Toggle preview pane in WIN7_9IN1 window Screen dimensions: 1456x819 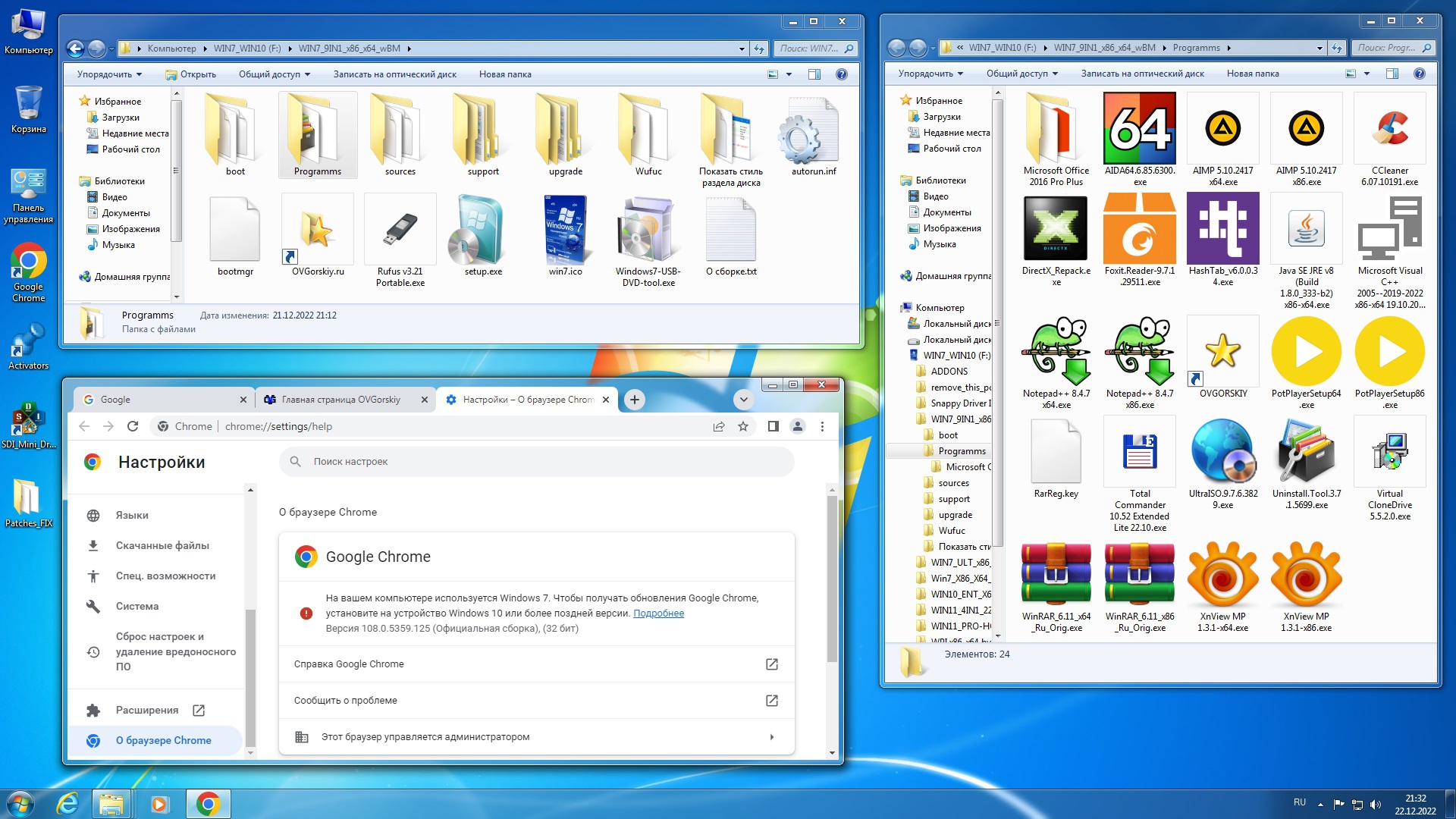(x=814, y=74)
